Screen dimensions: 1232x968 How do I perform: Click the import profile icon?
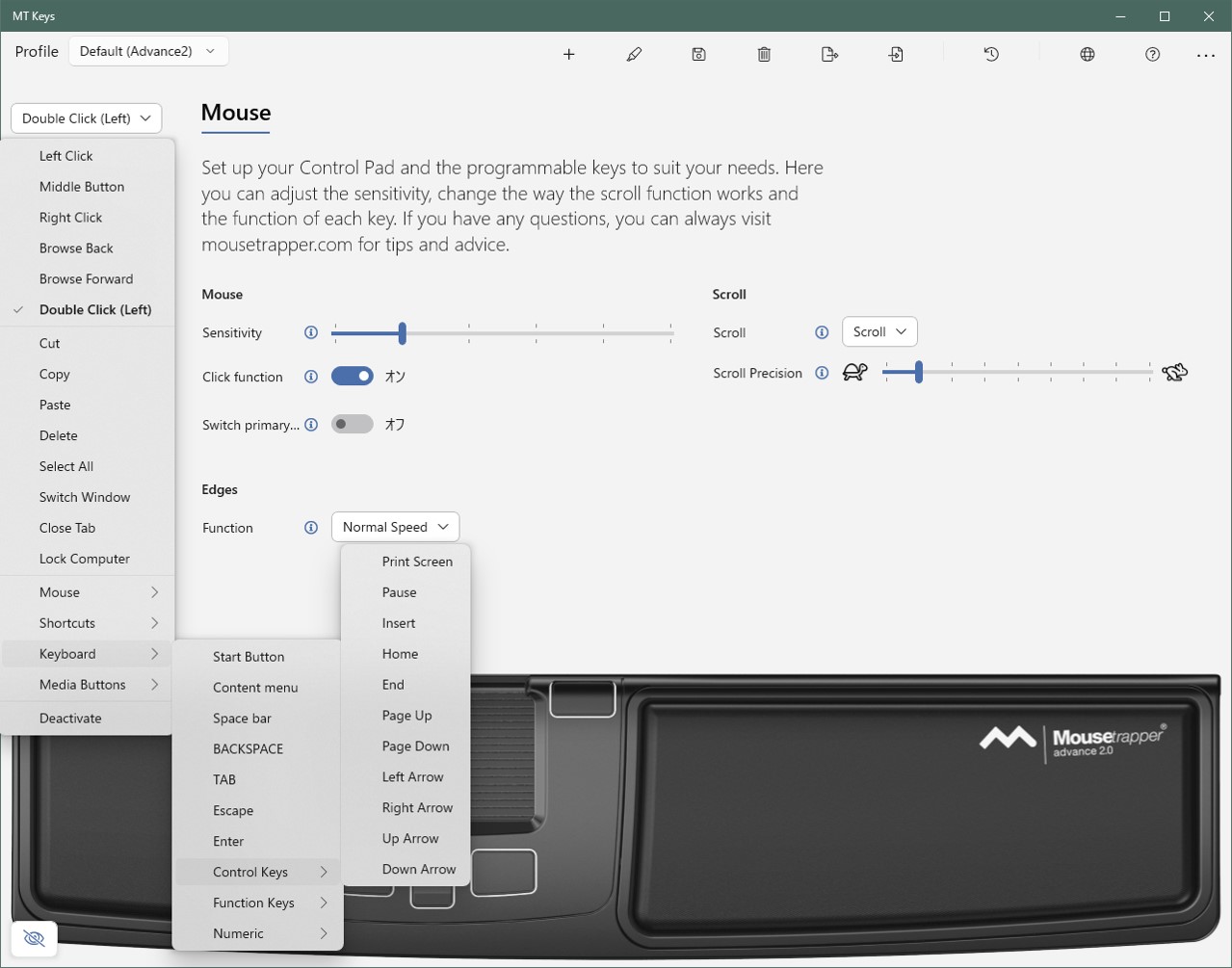click(x=896, y=55)
